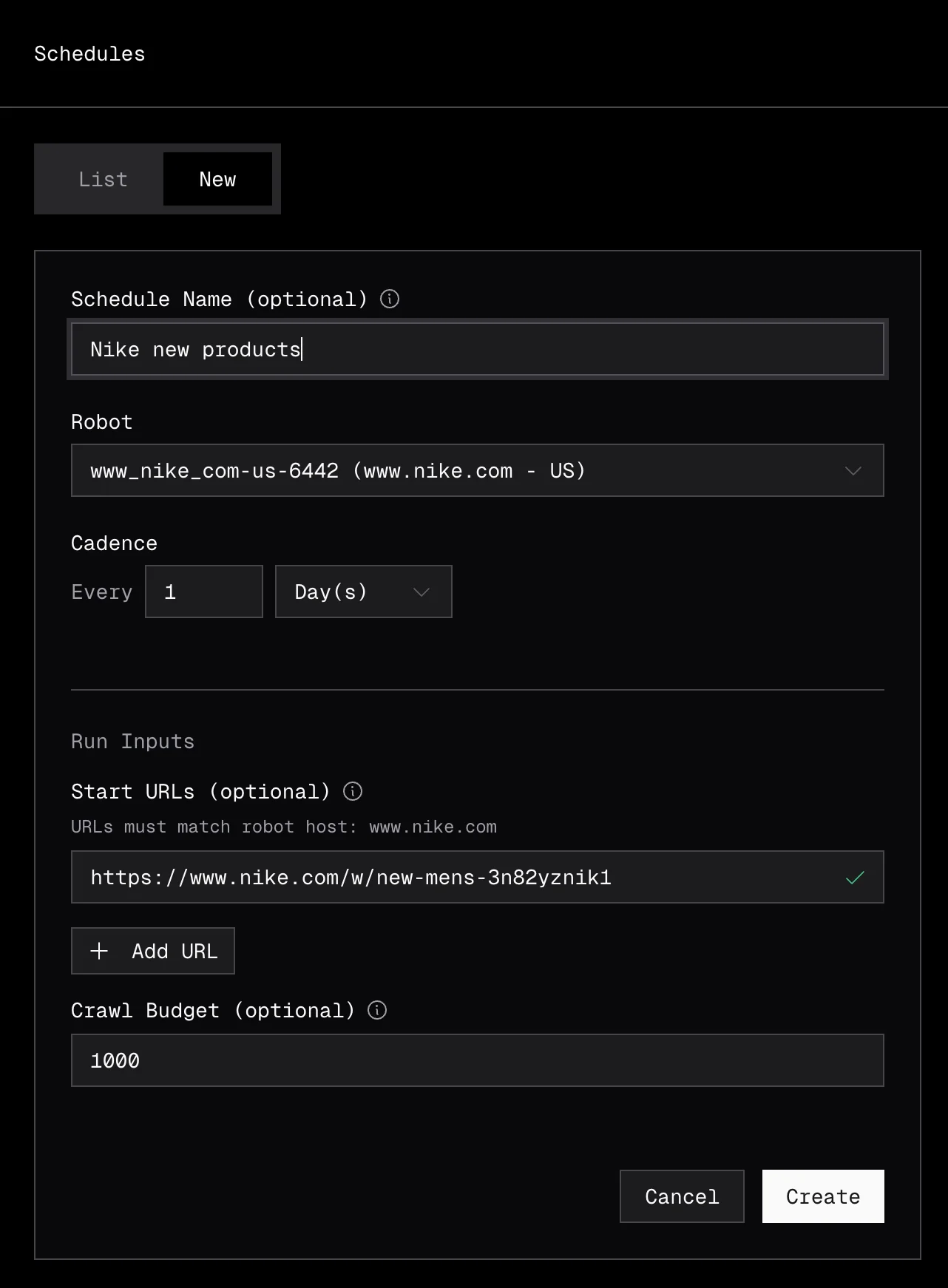The height and width of the screenshot is (1288, 948).
Task: Click the Run Inputs section heading
Action: click(132, 742)
